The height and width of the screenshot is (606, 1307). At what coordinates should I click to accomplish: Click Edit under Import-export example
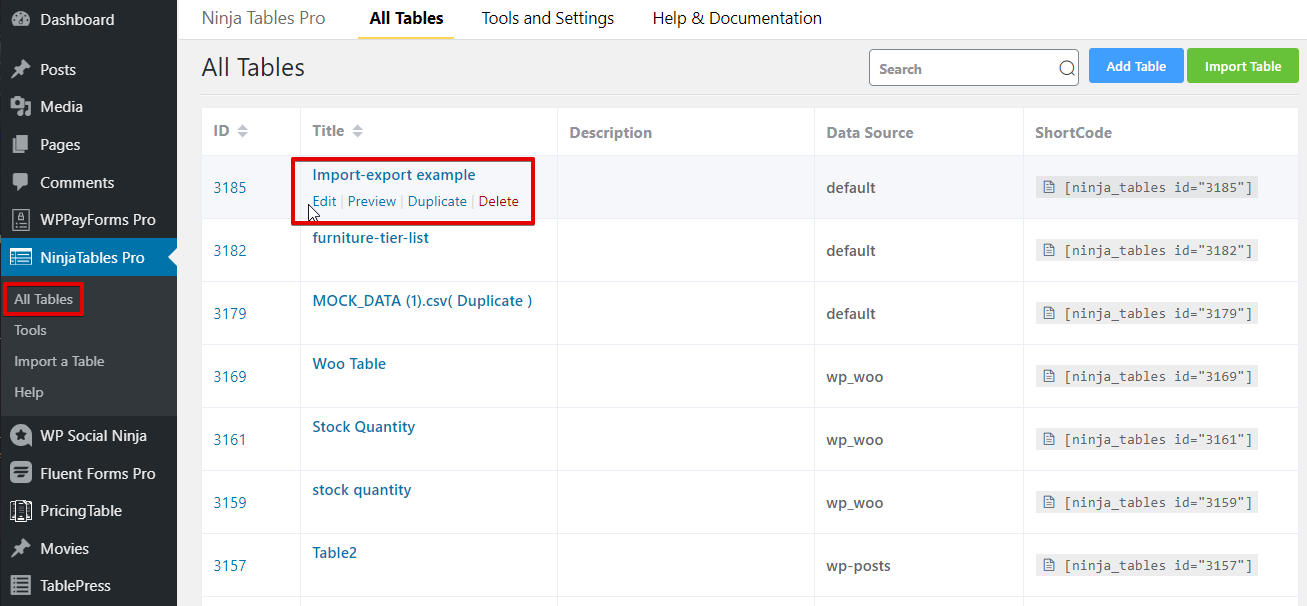(324, 201)
